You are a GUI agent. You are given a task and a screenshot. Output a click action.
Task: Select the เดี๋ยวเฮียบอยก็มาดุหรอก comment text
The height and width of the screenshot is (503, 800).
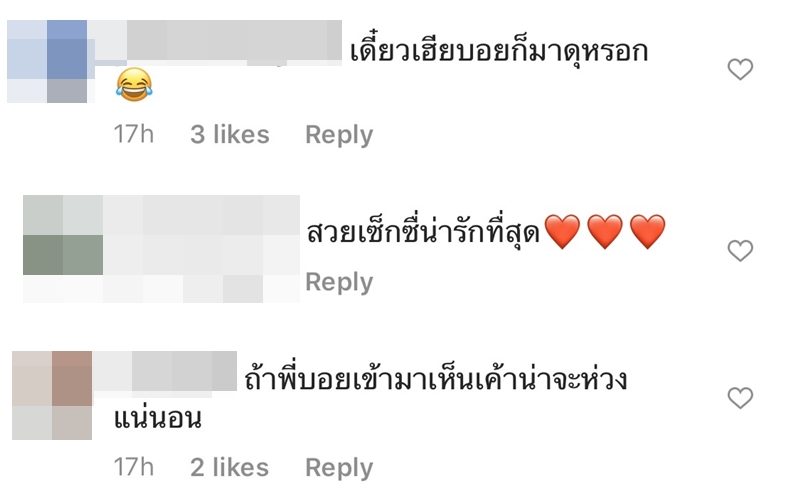click(x=499, y=51)
